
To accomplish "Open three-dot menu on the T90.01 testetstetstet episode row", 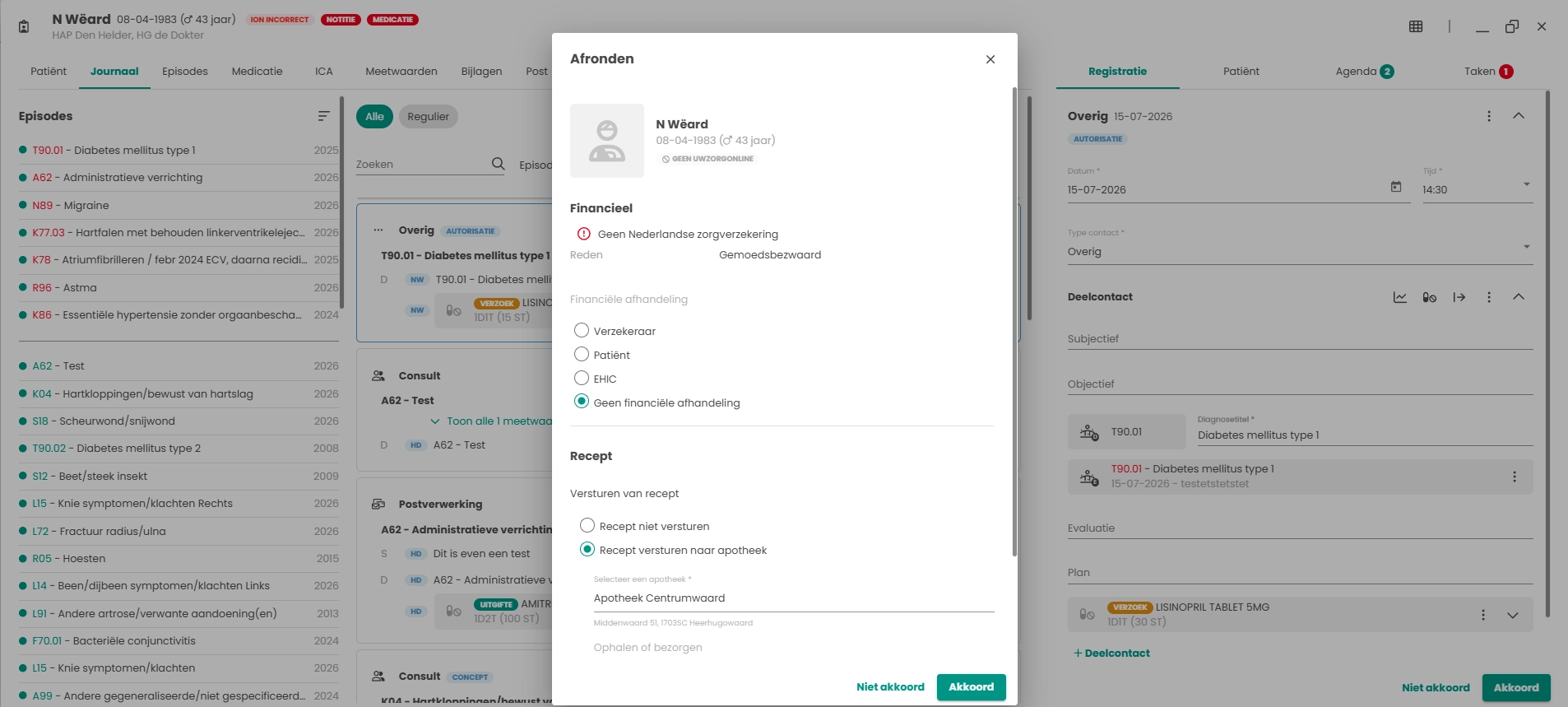I will pyautogui.click(x=1515, y=477).
